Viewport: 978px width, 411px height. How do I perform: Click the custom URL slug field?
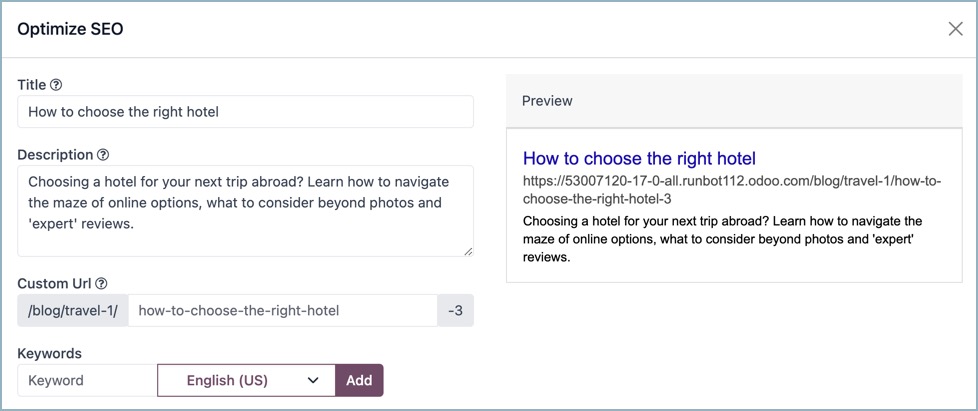[282, 310]
